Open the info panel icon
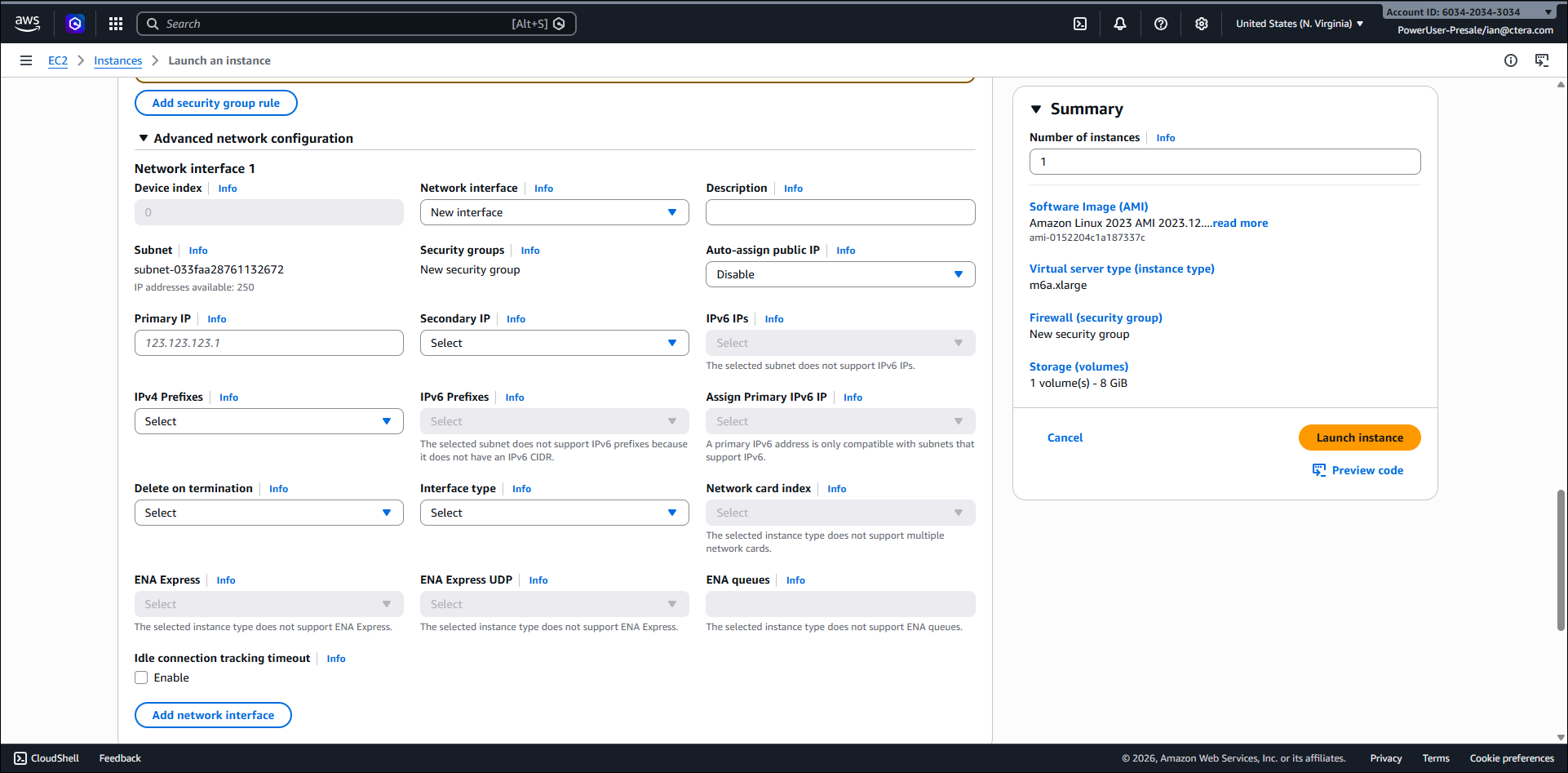Image resolution: width=1568 pixels, height=773 pixels. (x=1511, y=60)
